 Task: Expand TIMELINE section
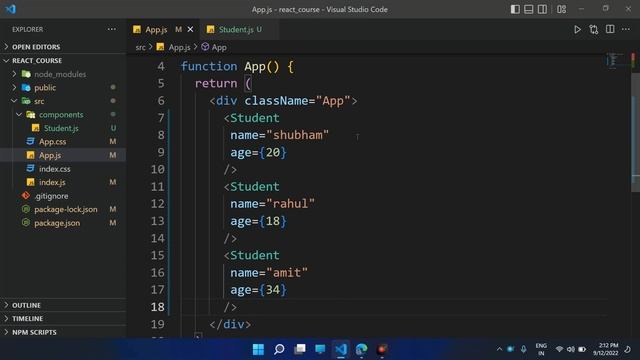coord(27,319)
